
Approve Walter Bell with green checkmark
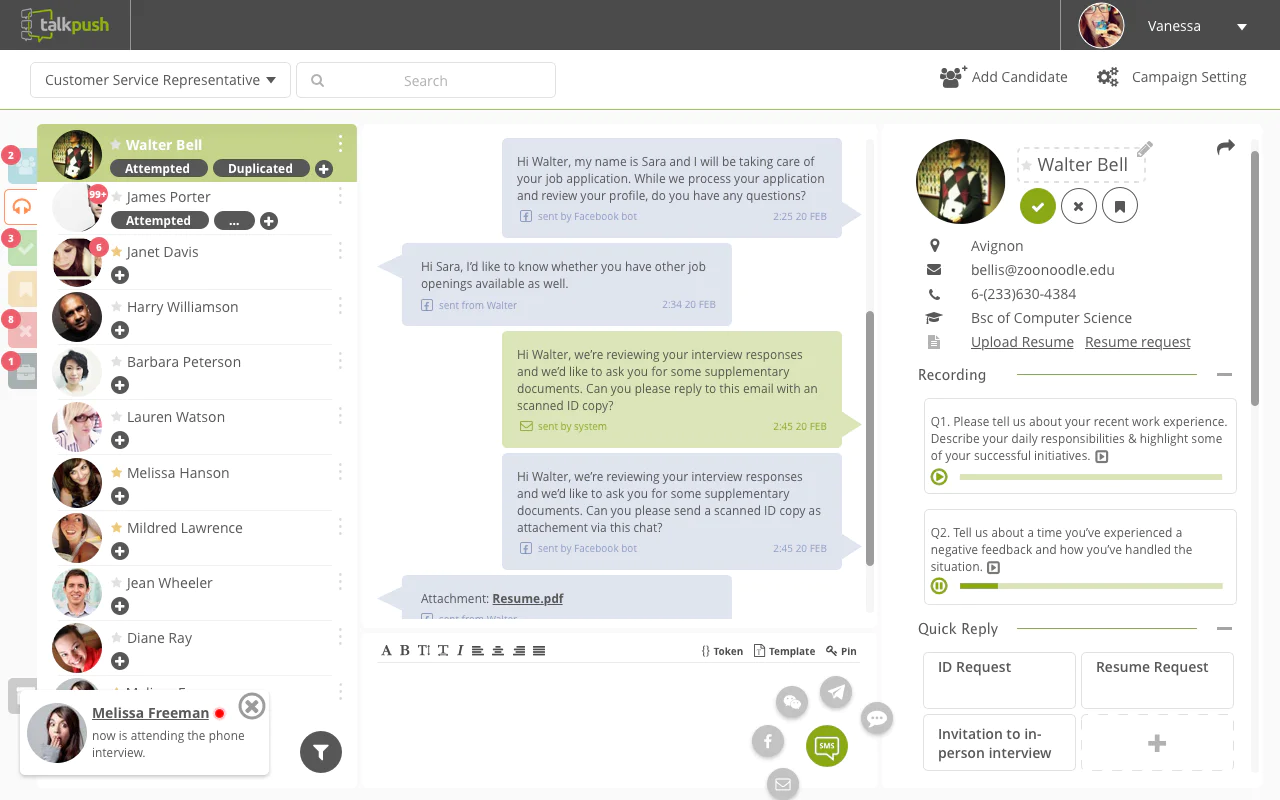coord(1038,206)
